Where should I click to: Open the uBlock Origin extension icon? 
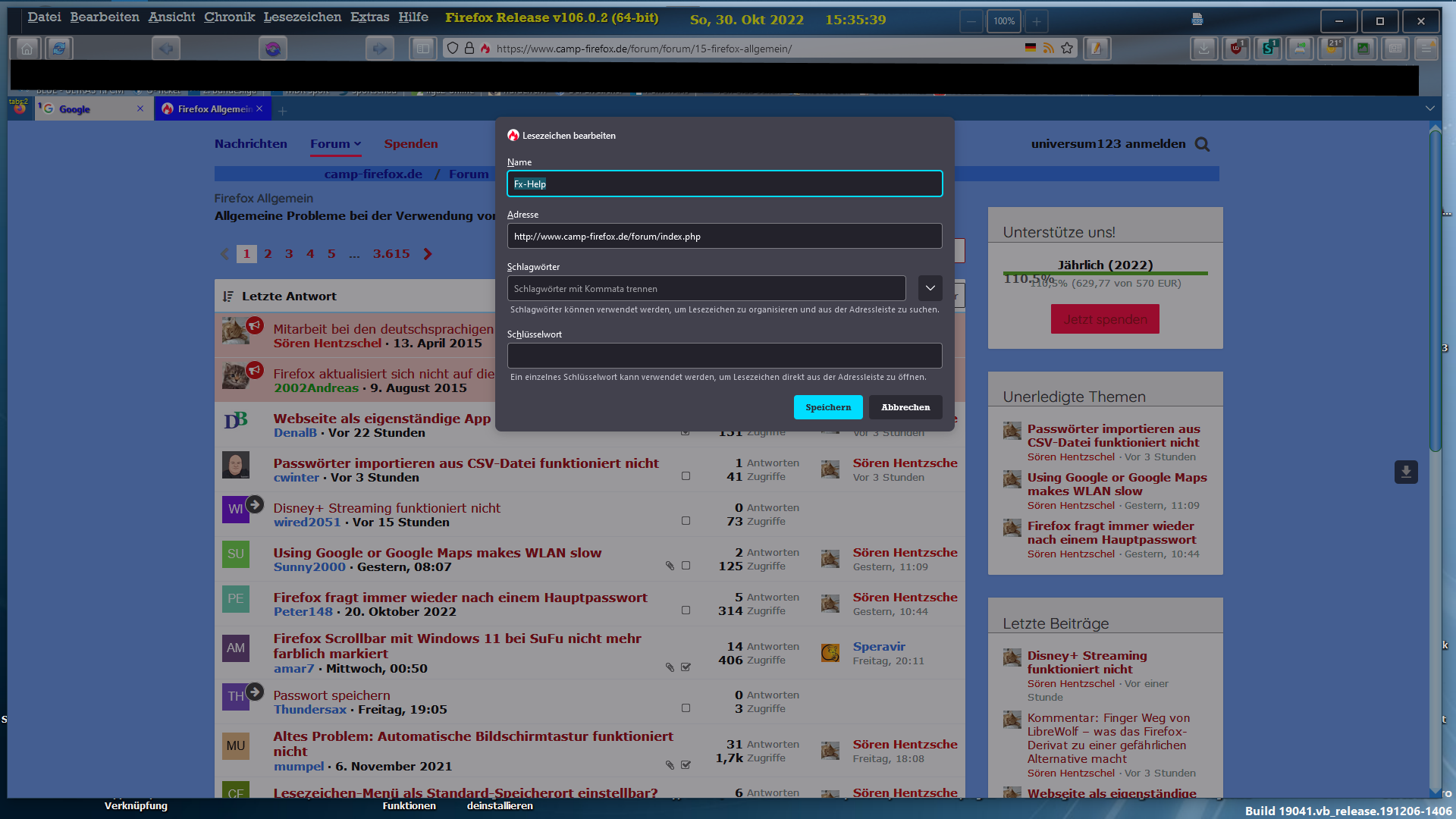click(1236, 49)
